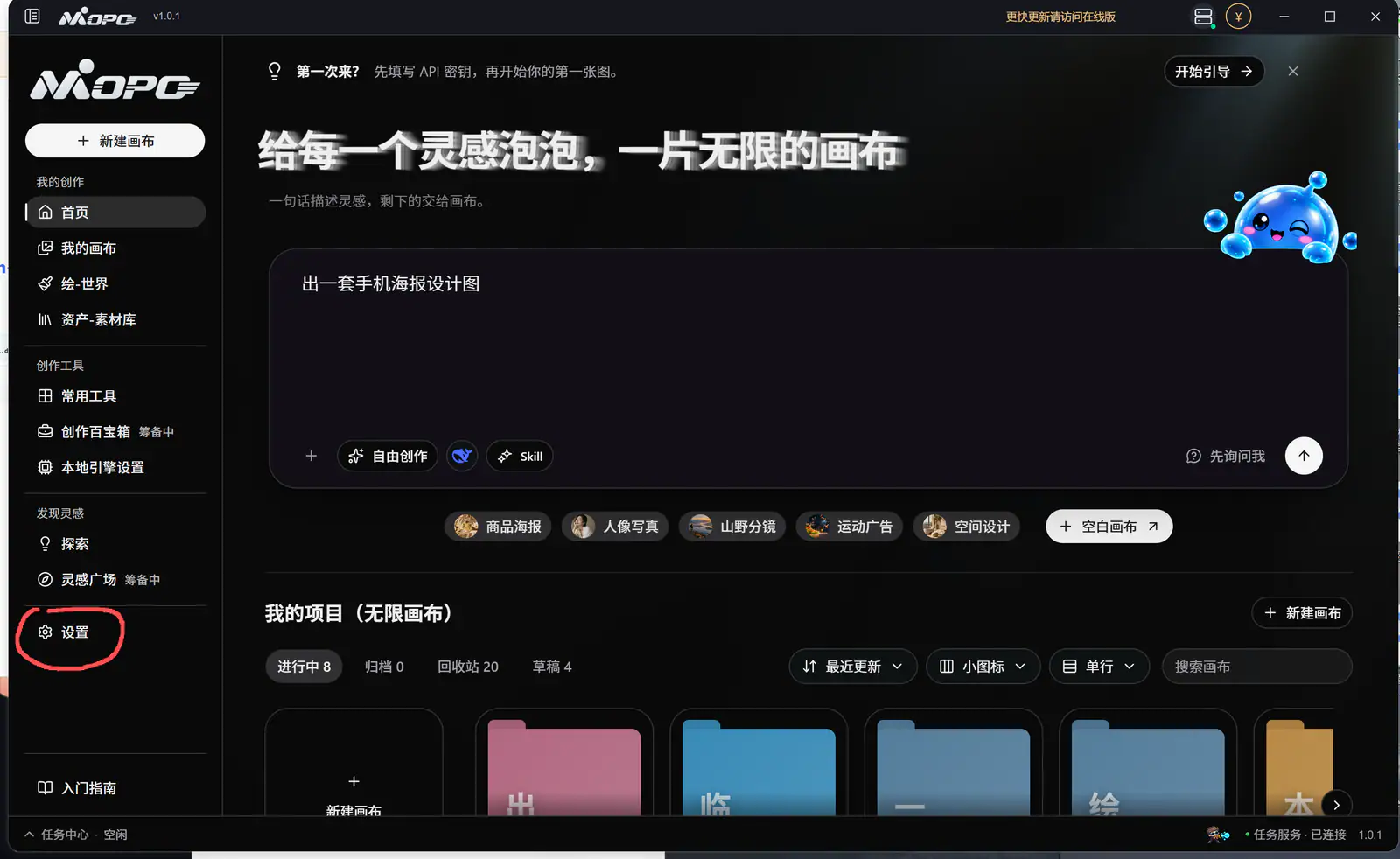Choose the 运动广告 preset chip
1400x859 pixels.
[849, 526]
